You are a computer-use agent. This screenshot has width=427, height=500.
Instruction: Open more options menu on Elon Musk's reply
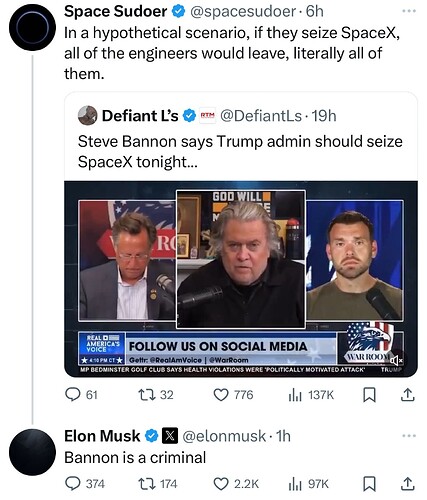pos(409,436)
